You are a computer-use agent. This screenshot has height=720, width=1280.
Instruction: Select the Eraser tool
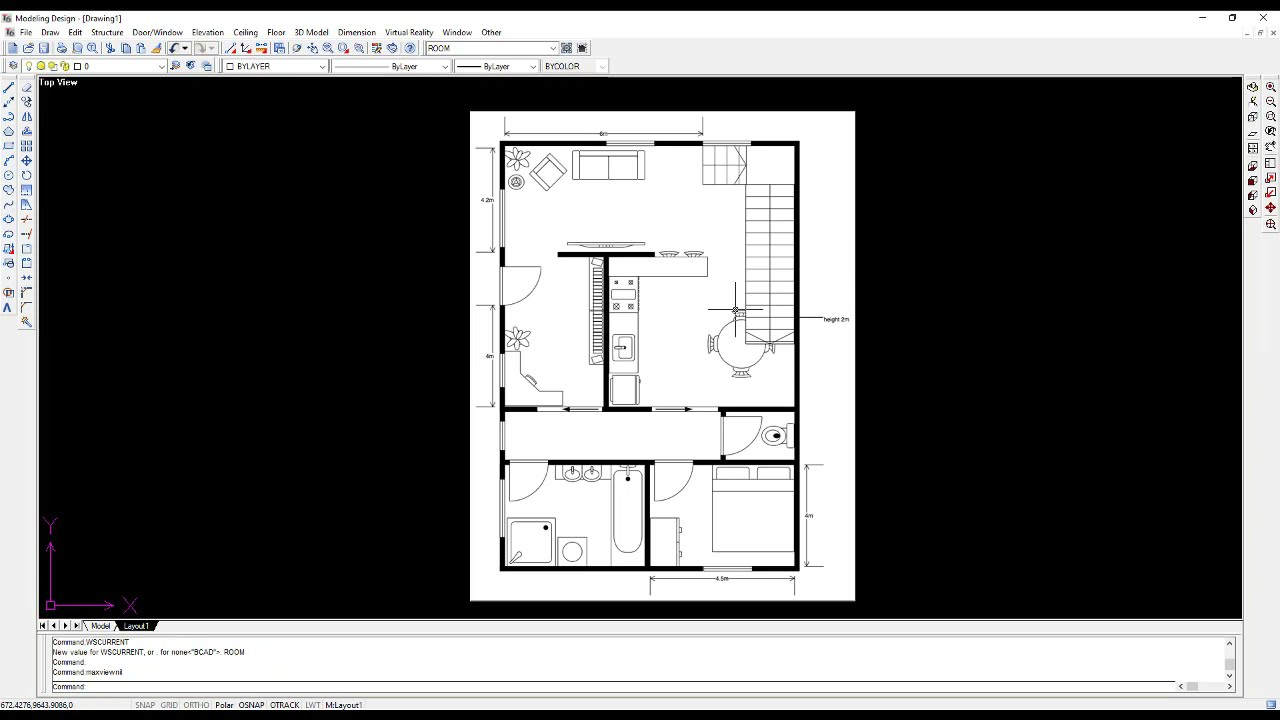click(x=26, y=88)
